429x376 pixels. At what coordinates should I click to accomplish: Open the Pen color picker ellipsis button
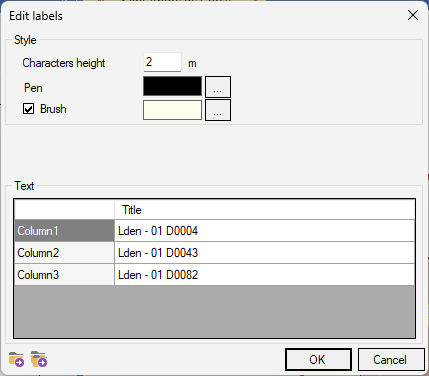(x=218, y=87)
